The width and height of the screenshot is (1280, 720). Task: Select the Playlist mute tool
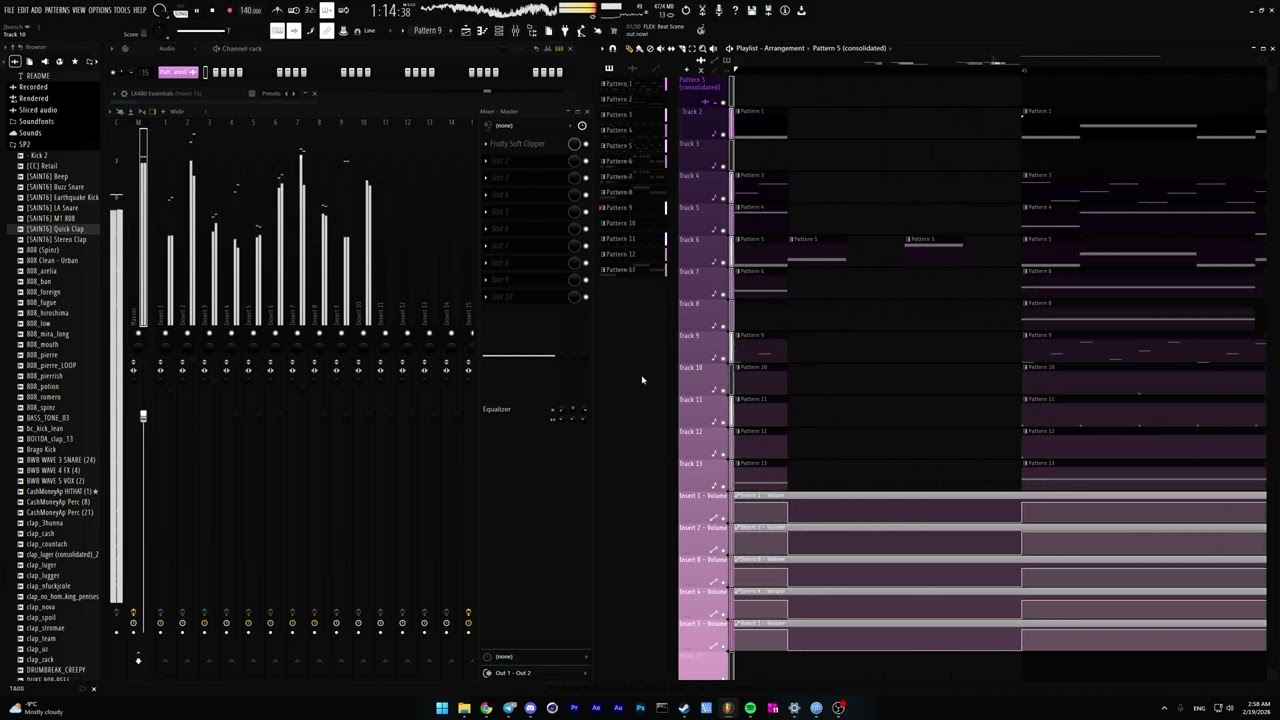coord(660,48)
